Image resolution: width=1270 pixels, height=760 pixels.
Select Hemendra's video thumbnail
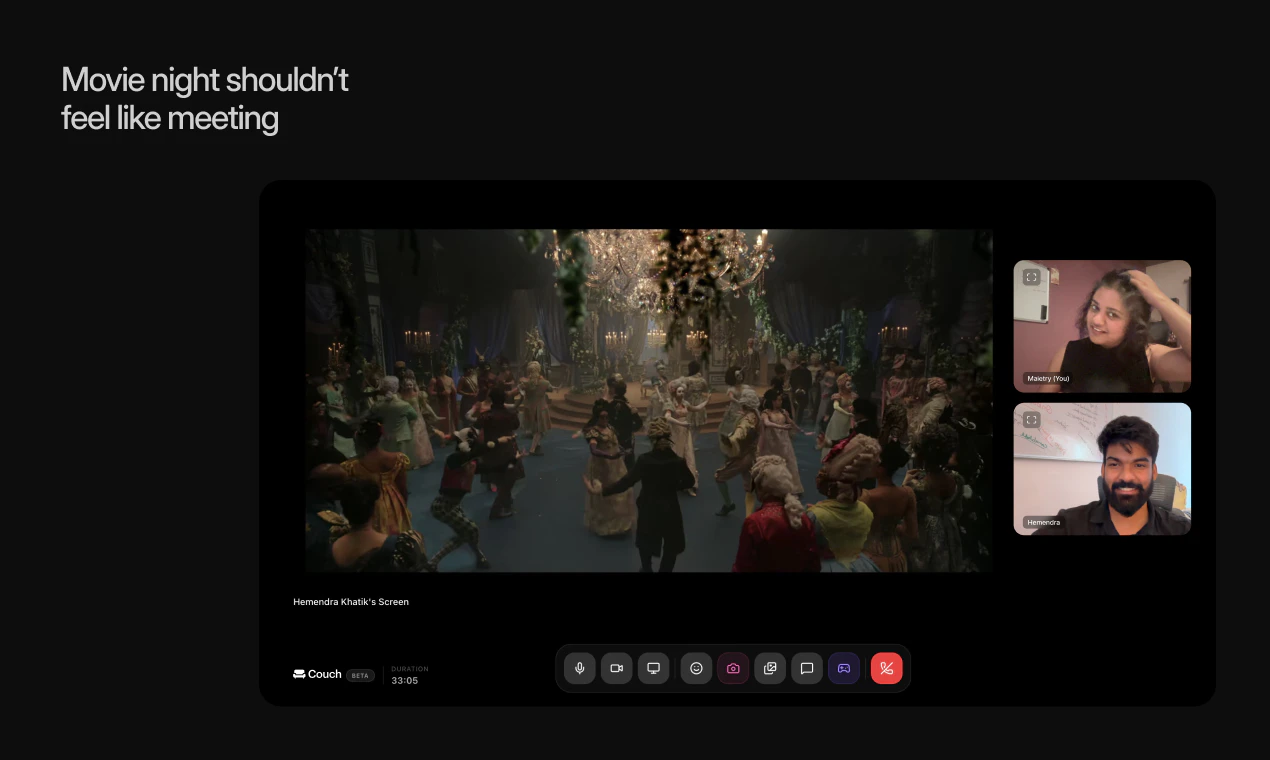tap(1102, 469)
